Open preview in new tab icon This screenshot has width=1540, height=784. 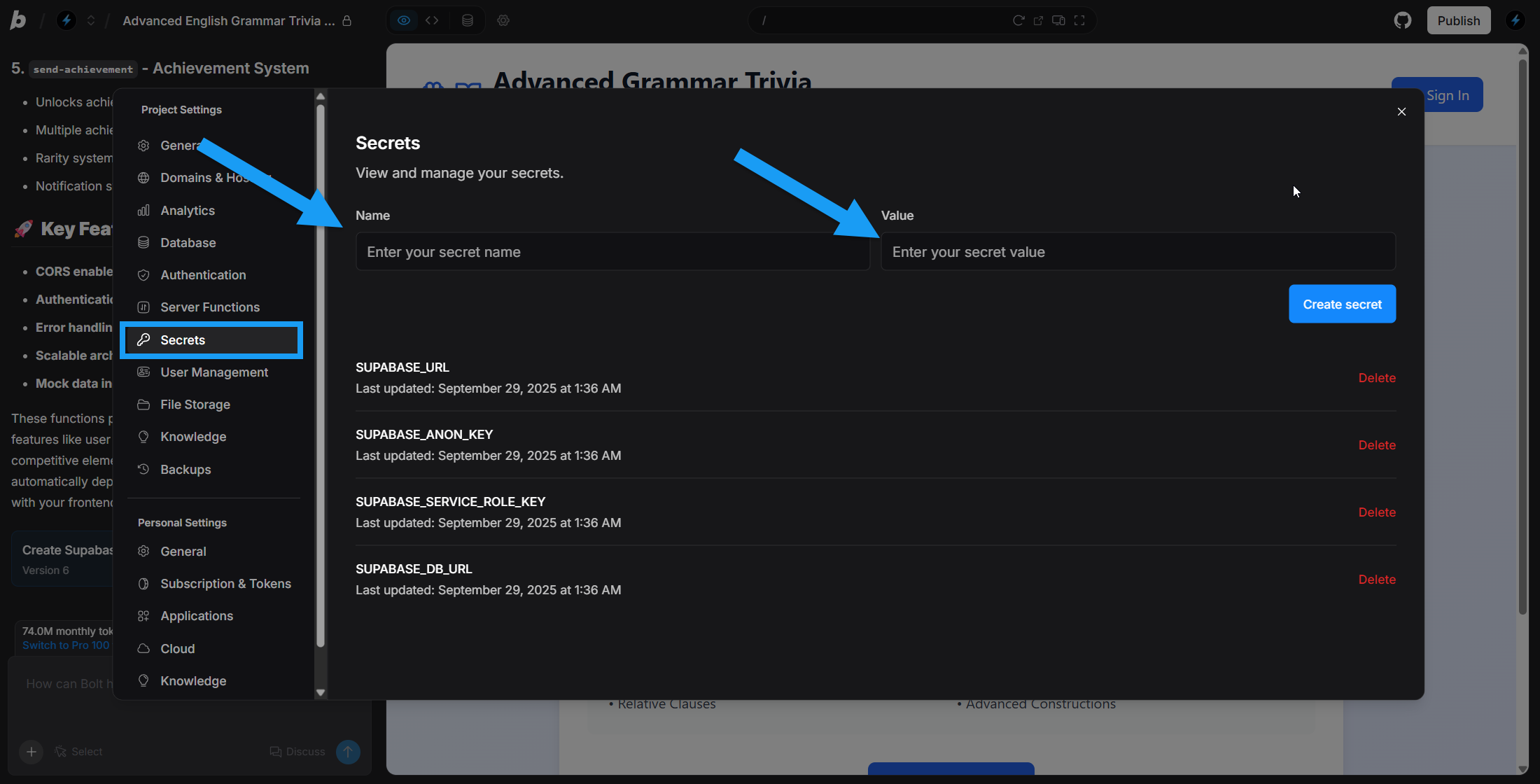click(x=1038, y=20)
